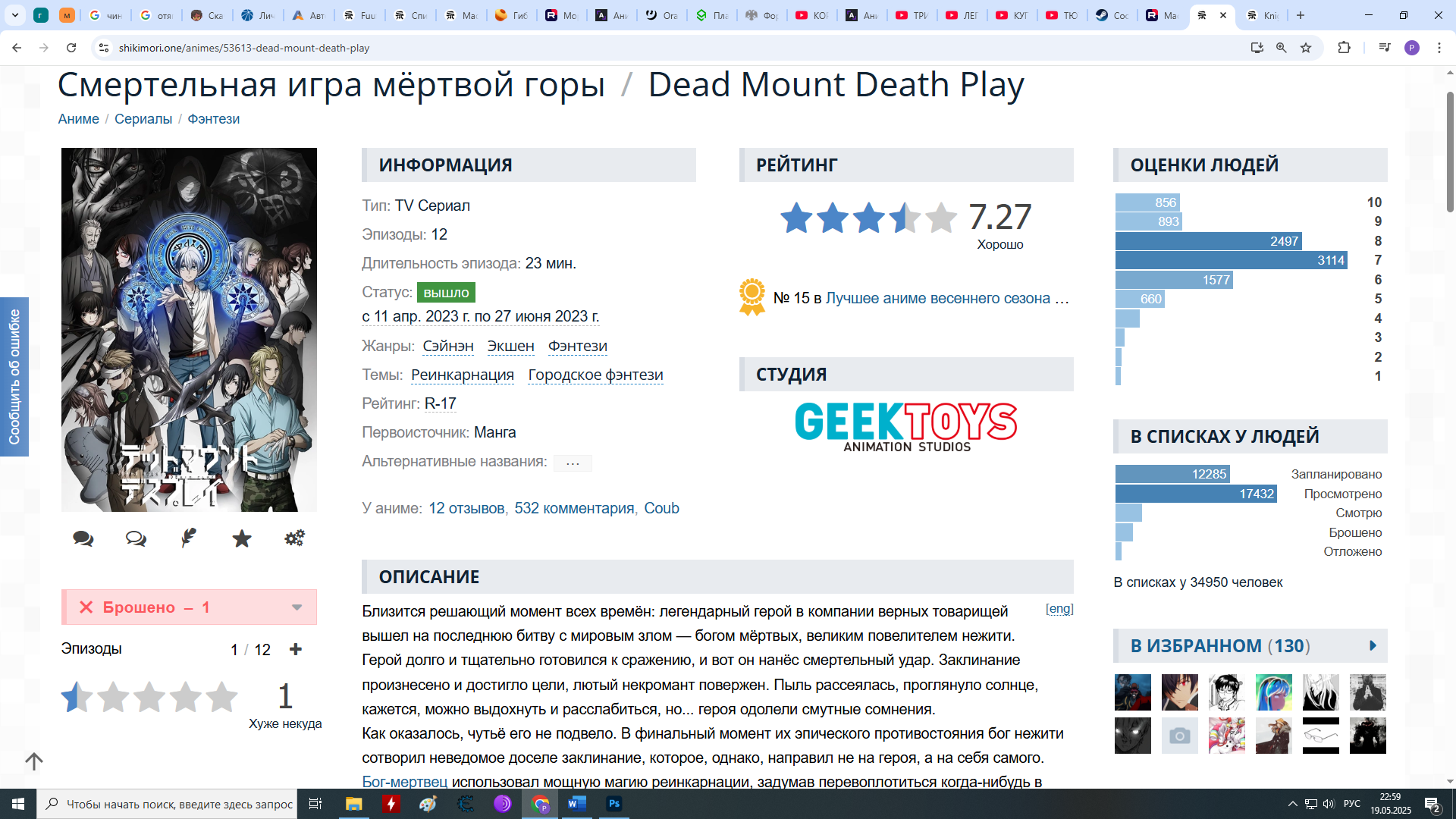The width and height of the screenshot is (1456, 819).
Task: Click the GEEKTOYS studio logo
Action: pos(906,426)
